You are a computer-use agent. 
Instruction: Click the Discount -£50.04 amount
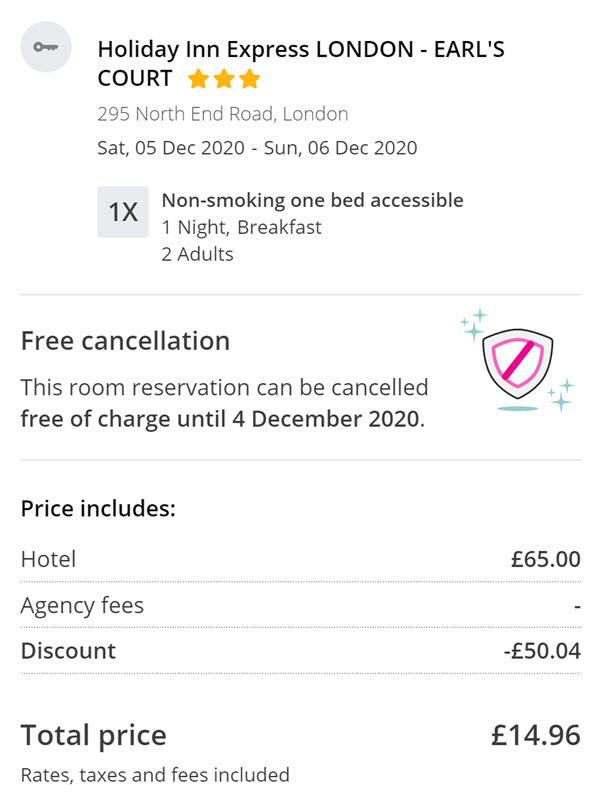click(x=542, y=651)
